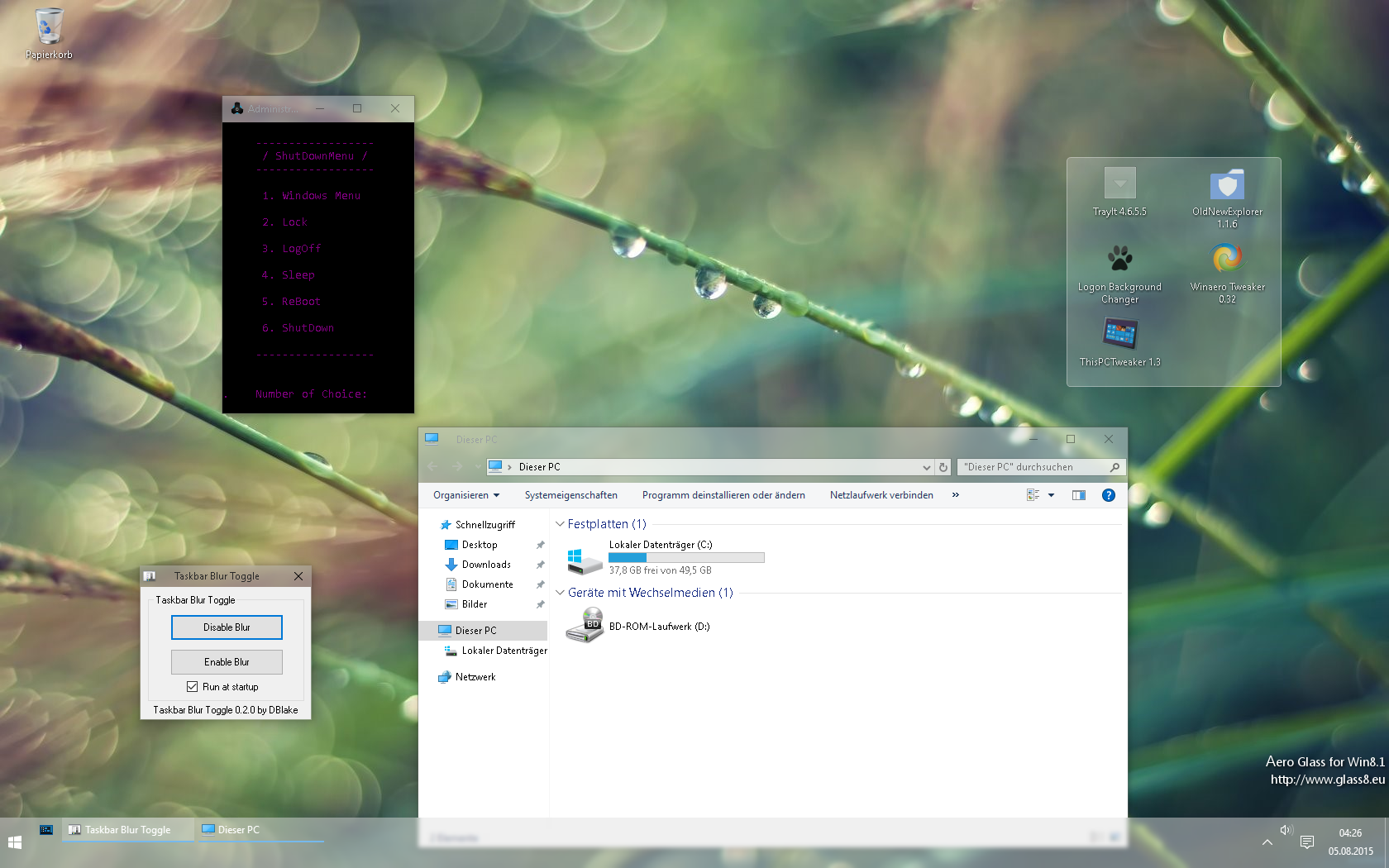Click Dieser PC window title icon
Viewport: 1389px width, 868px height.
[432, 439]
